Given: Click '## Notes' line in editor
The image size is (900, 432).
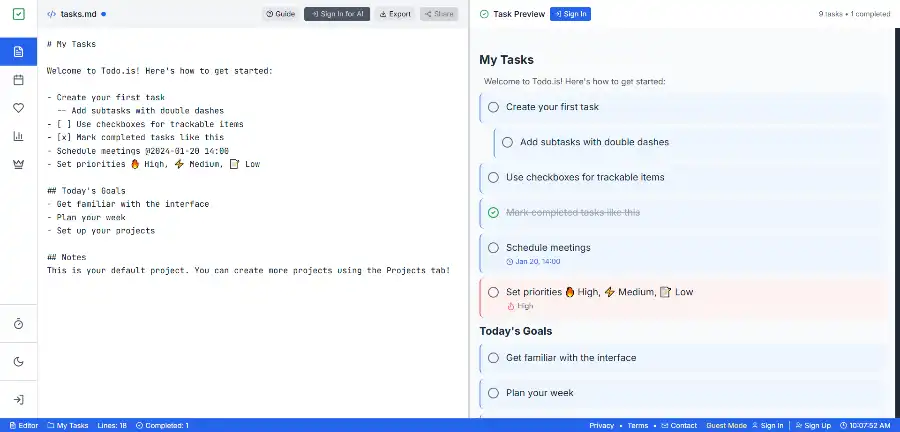Looking at the screenshot, I should 67,258.
